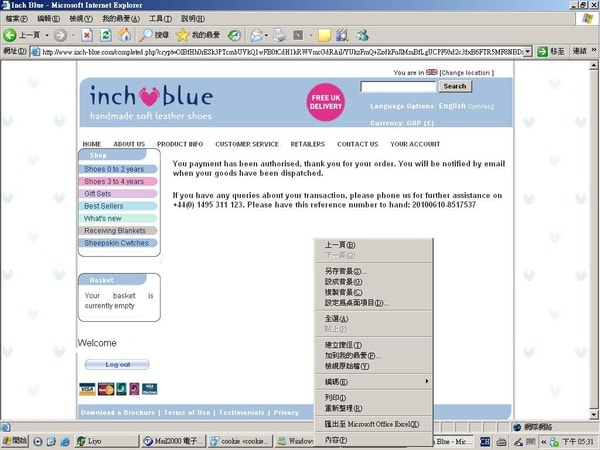Click the vertical scrollbar up arrow

point(593,66)
